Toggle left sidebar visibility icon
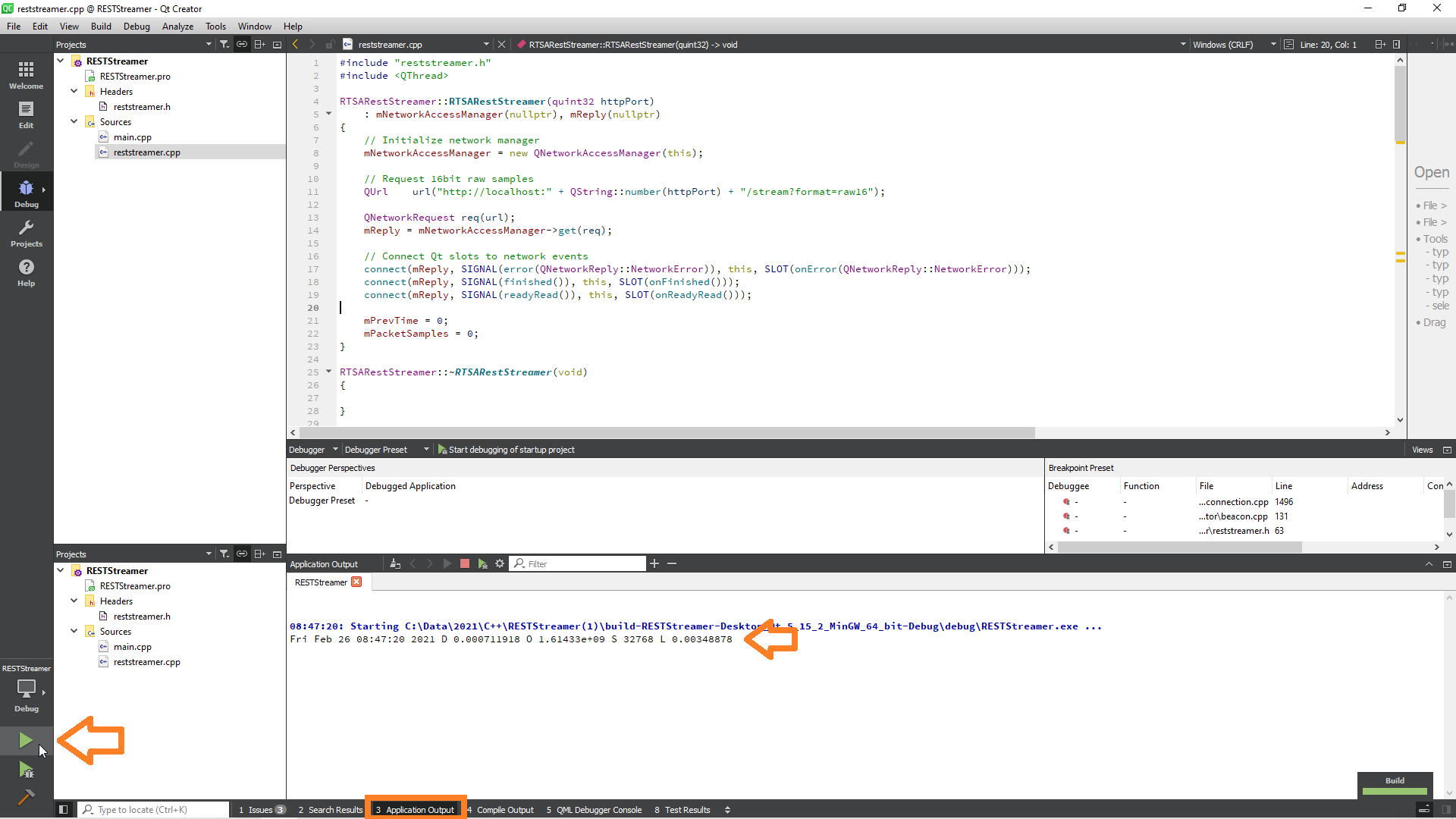Viewport: 1456px width, 819px height. click(x=64, y=809)
